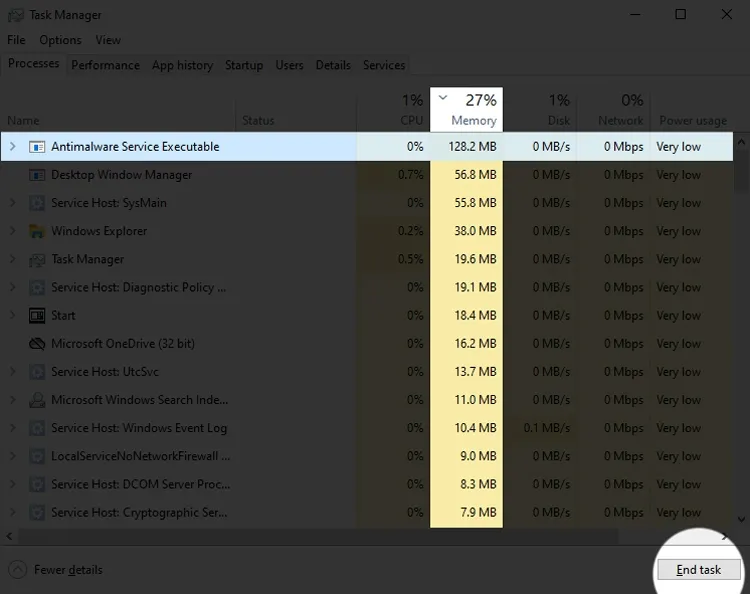Click the Microsoft OneDrive cloud icon
The height and width of the screenshot is (594, 750).
coord(37,344)
